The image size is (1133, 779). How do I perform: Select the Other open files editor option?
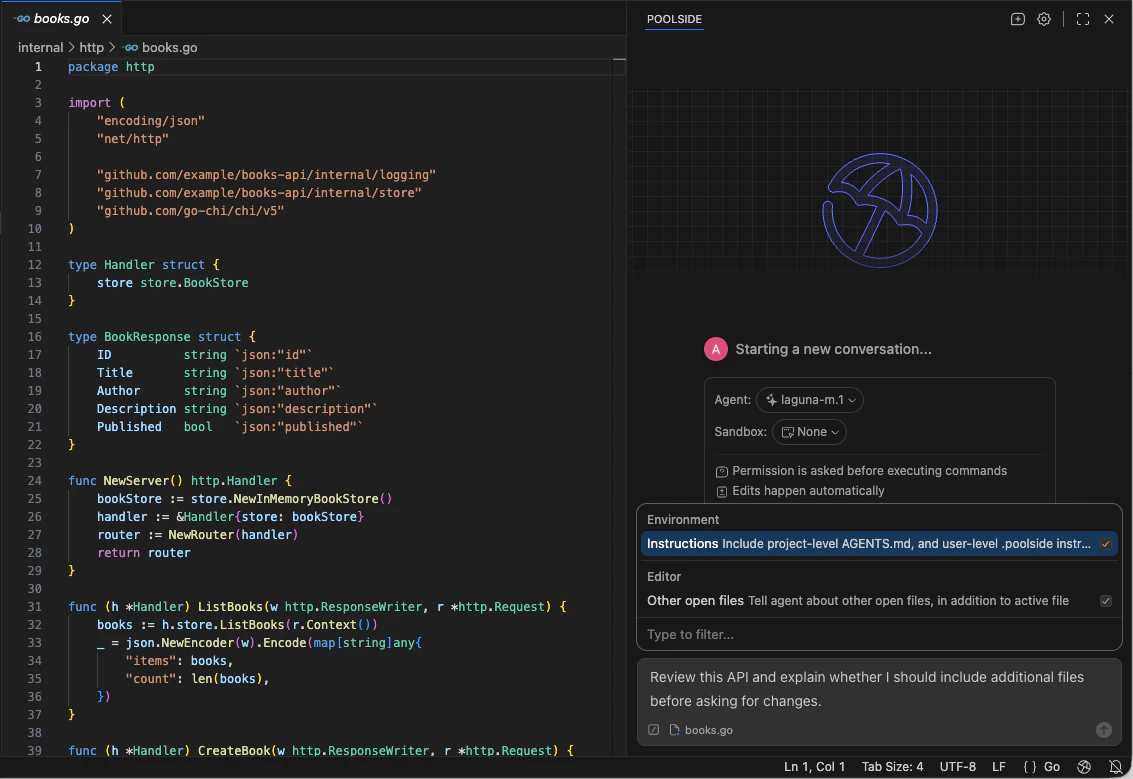click(879, 601)
